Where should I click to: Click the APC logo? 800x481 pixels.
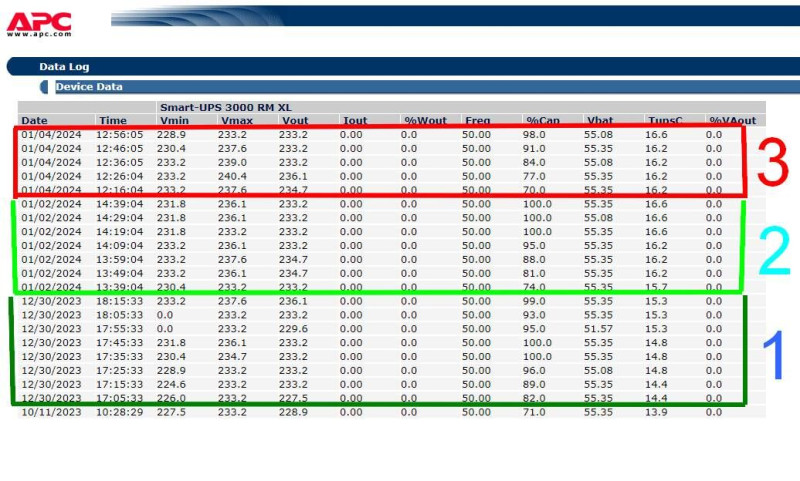pyautogui.click(x=39, y=24)
